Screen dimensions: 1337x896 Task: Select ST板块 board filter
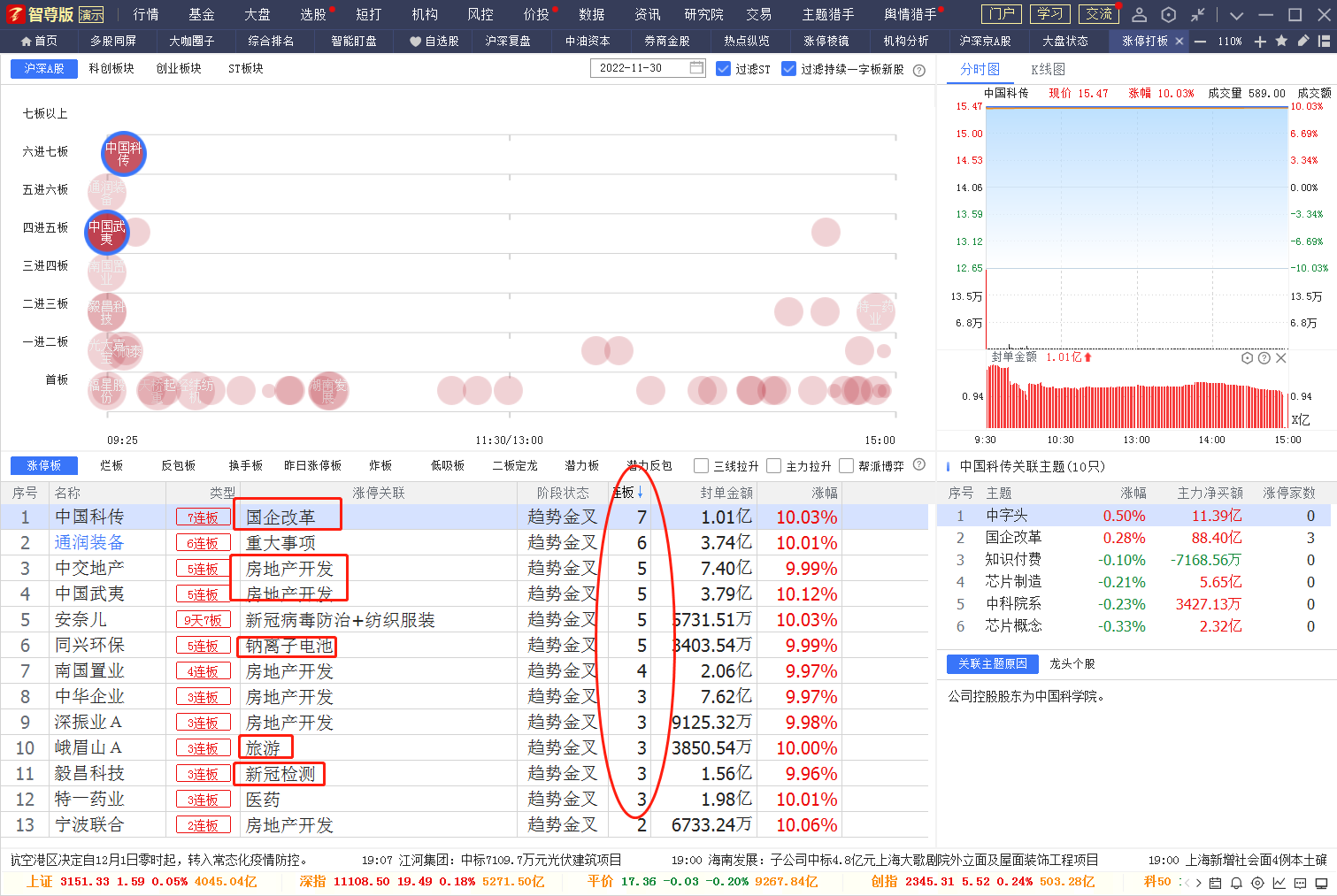[x=246, y=68]
